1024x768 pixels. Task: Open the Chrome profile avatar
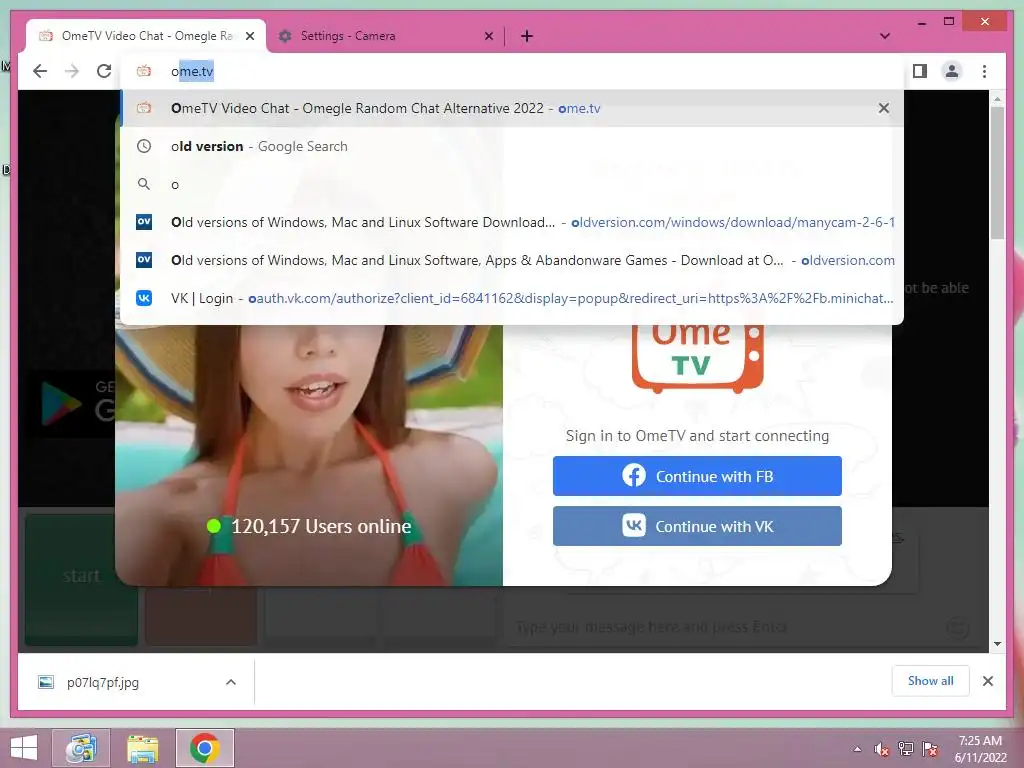[x=952, y=71]
